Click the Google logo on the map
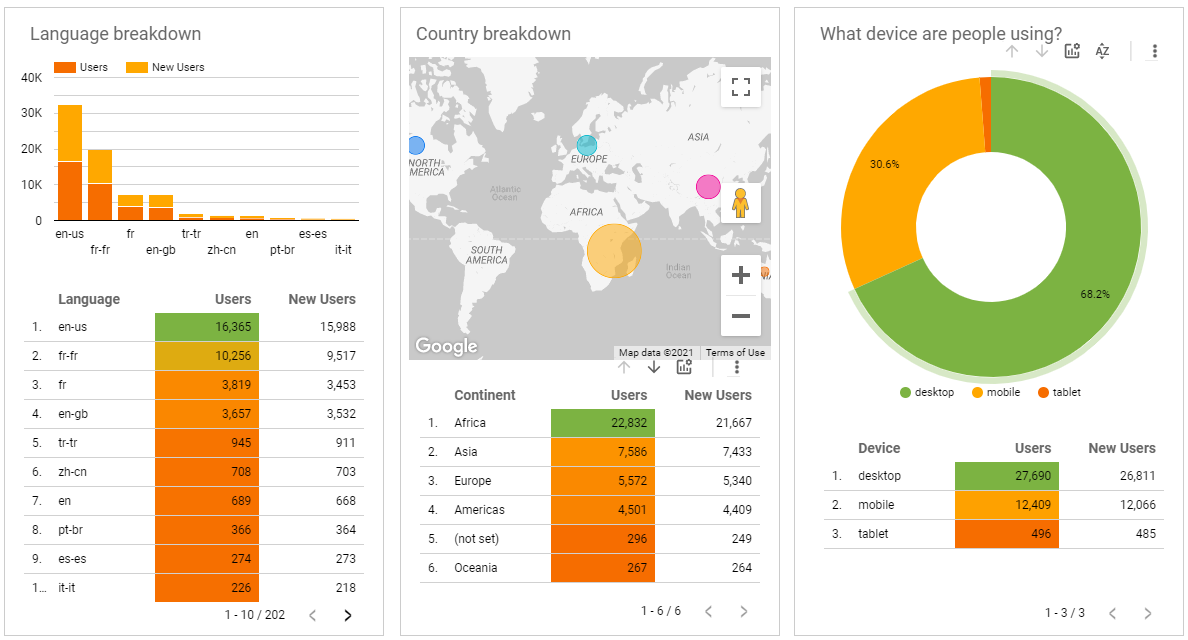The image size is (1188, 640). pos(446,346)
